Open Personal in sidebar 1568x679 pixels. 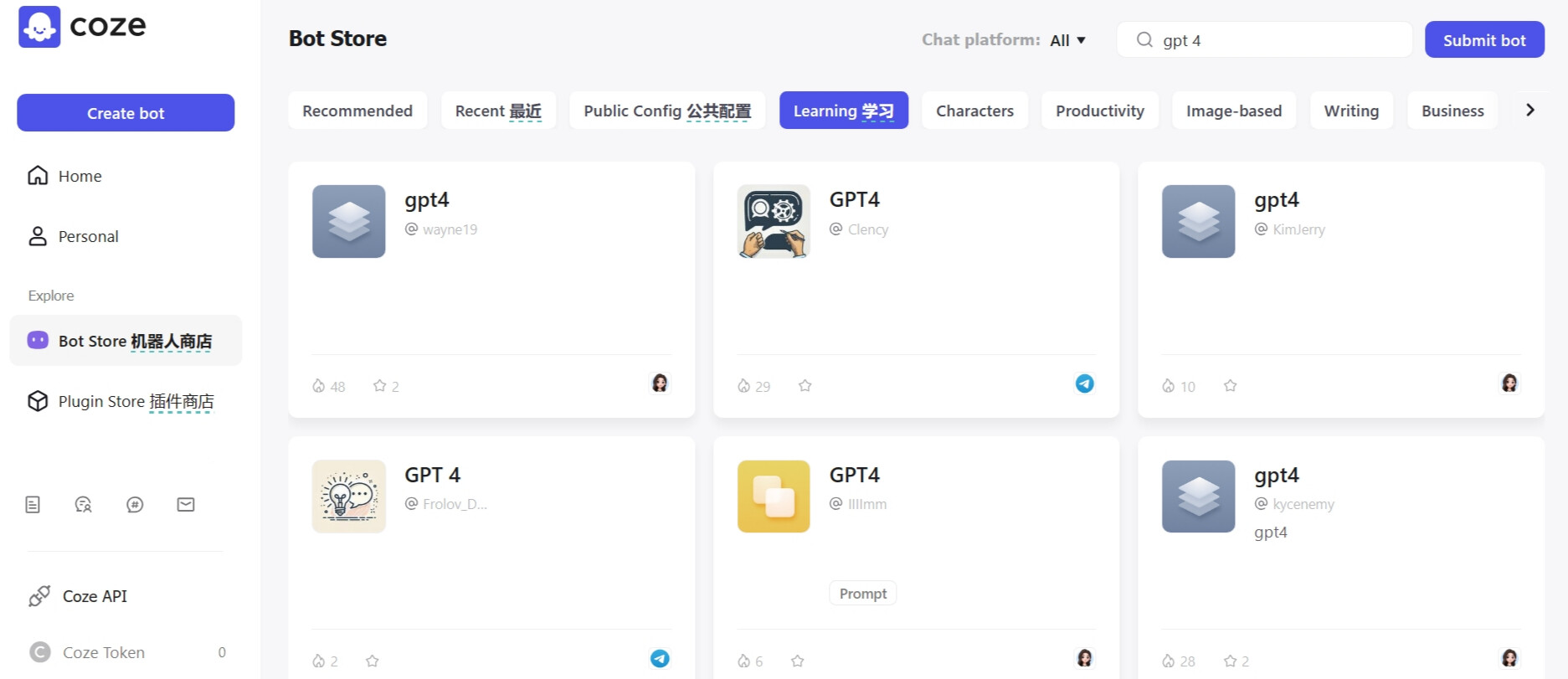(x=126, y=236)
